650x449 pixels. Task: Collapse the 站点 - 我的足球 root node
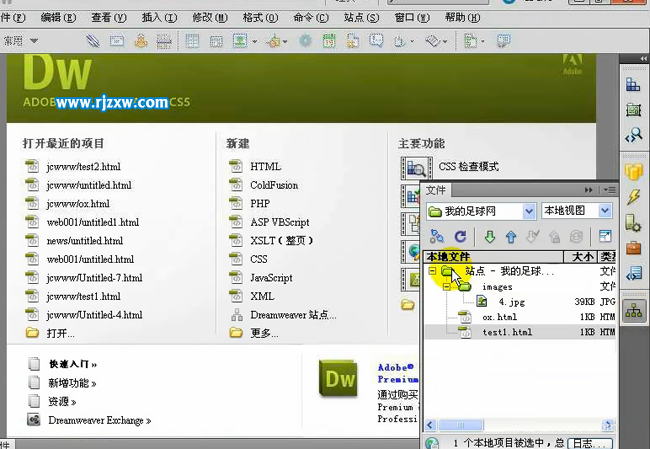tap(432, 271)
